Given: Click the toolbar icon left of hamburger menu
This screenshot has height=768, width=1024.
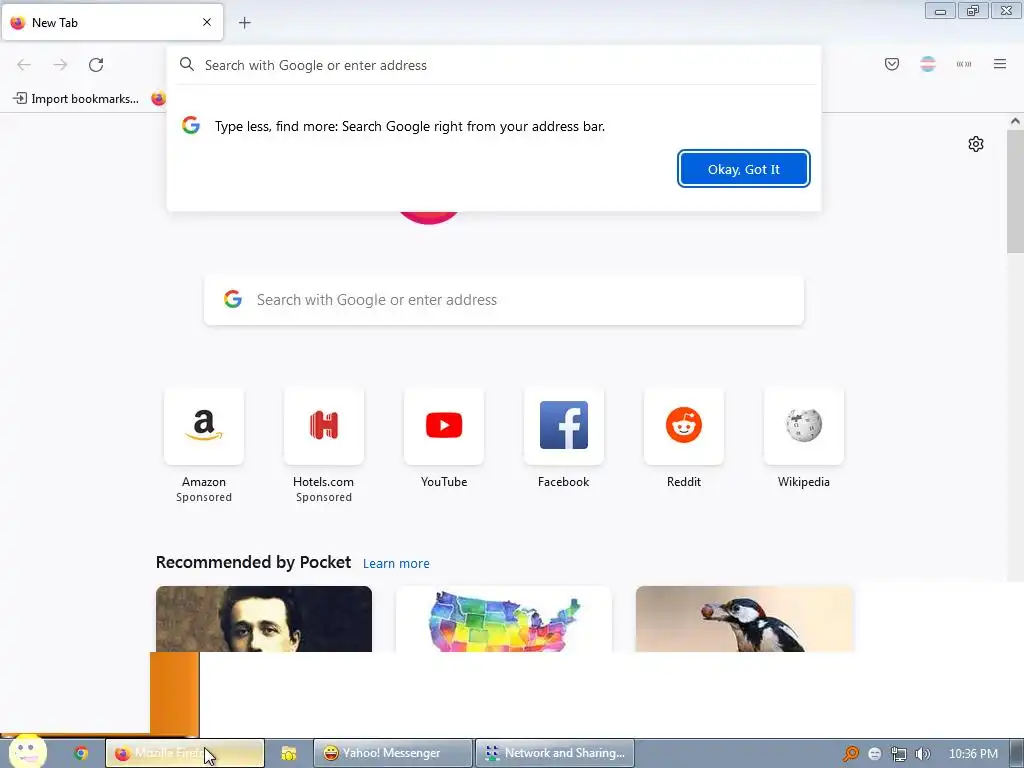Looking at the screenshot, I should (x=964, y=64).
